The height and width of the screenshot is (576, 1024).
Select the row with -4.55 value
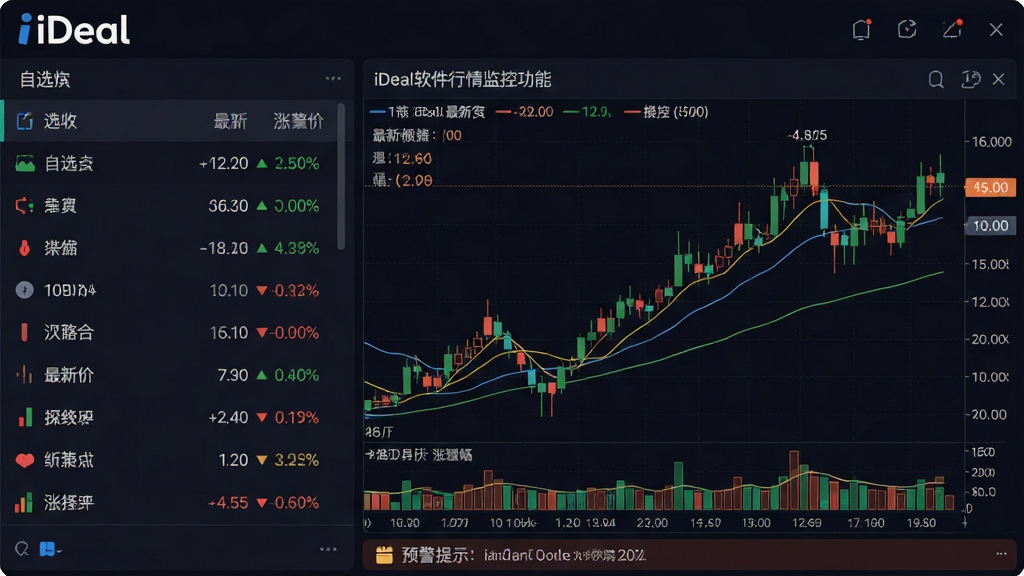coord(171,502)
